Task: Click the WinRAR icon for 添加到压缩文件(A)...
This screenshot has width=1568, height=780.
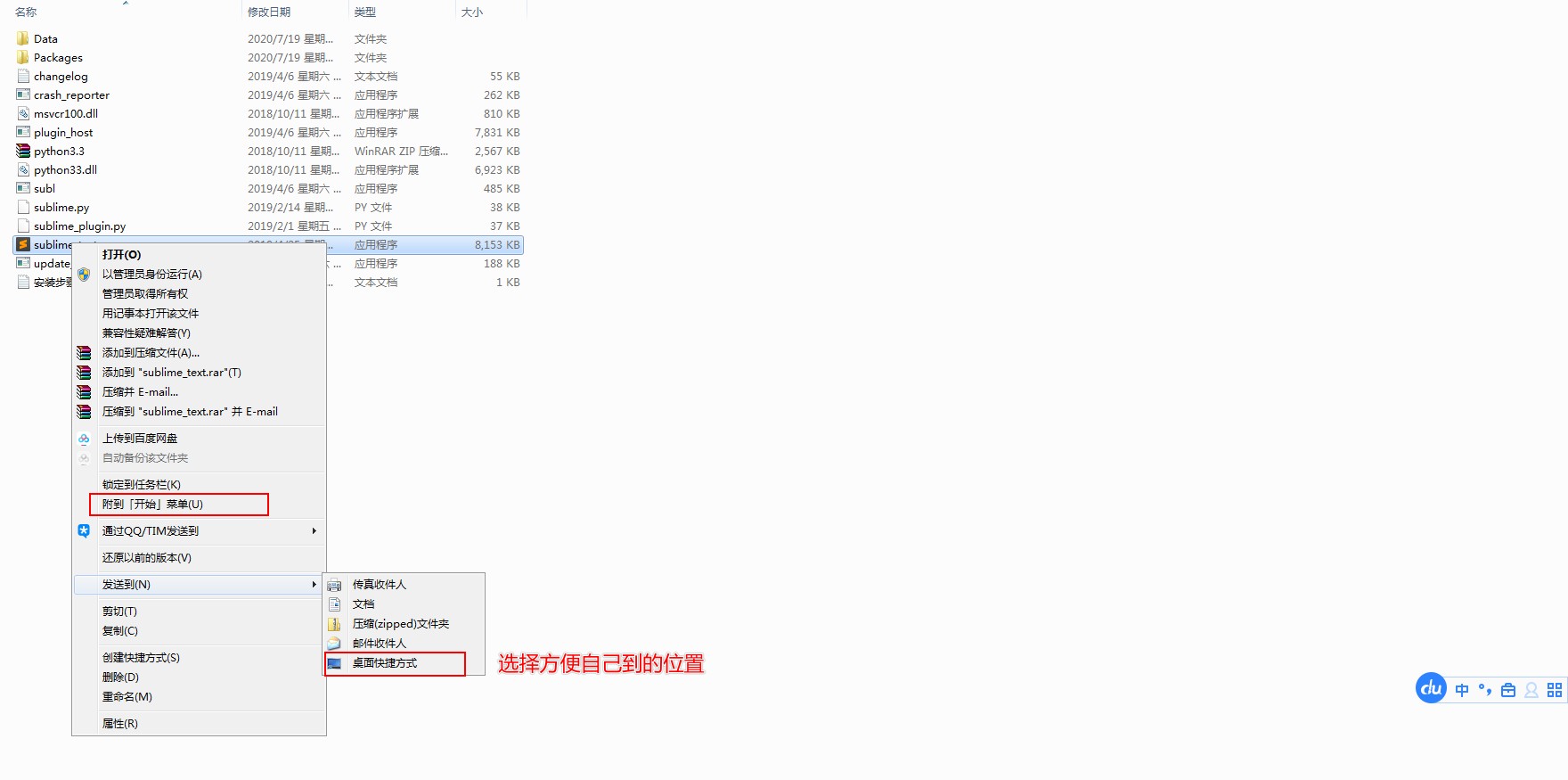Action: pos(84,353)
